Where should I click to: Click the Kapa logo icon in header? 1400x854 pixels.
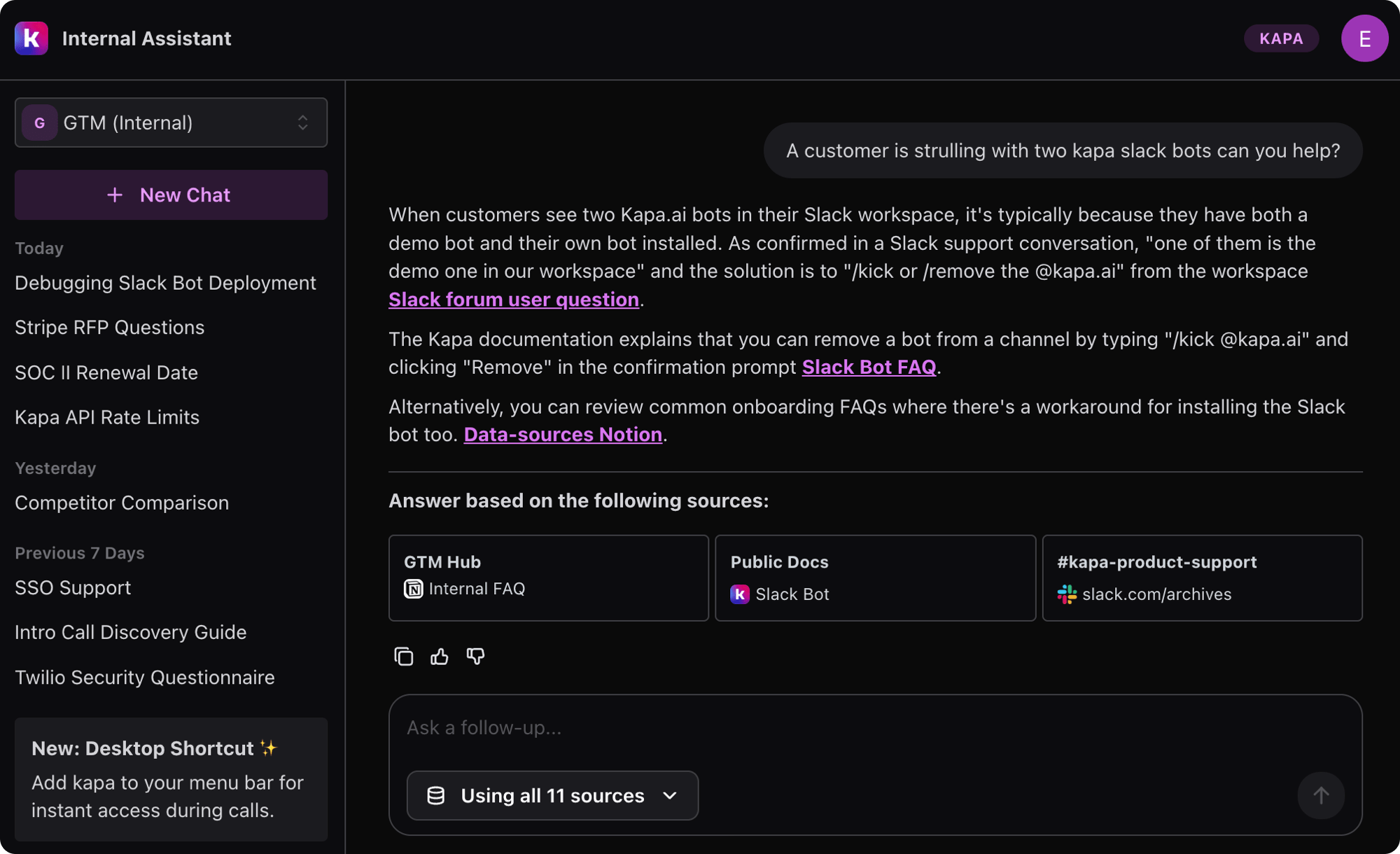click(x=31, y=38)
